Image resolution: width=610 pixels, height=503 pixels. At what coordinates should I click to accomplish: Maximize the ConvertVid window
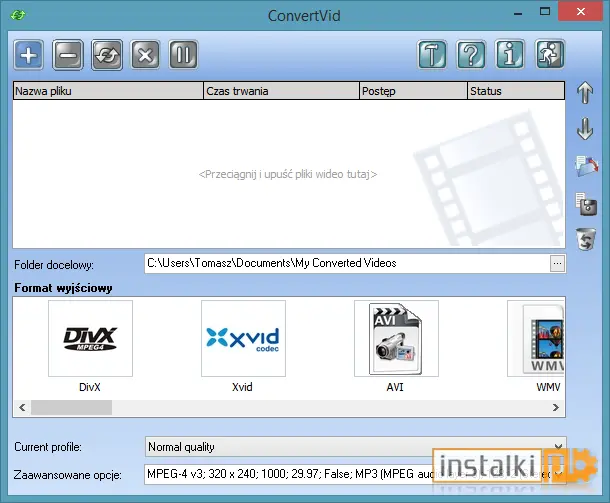545,12
